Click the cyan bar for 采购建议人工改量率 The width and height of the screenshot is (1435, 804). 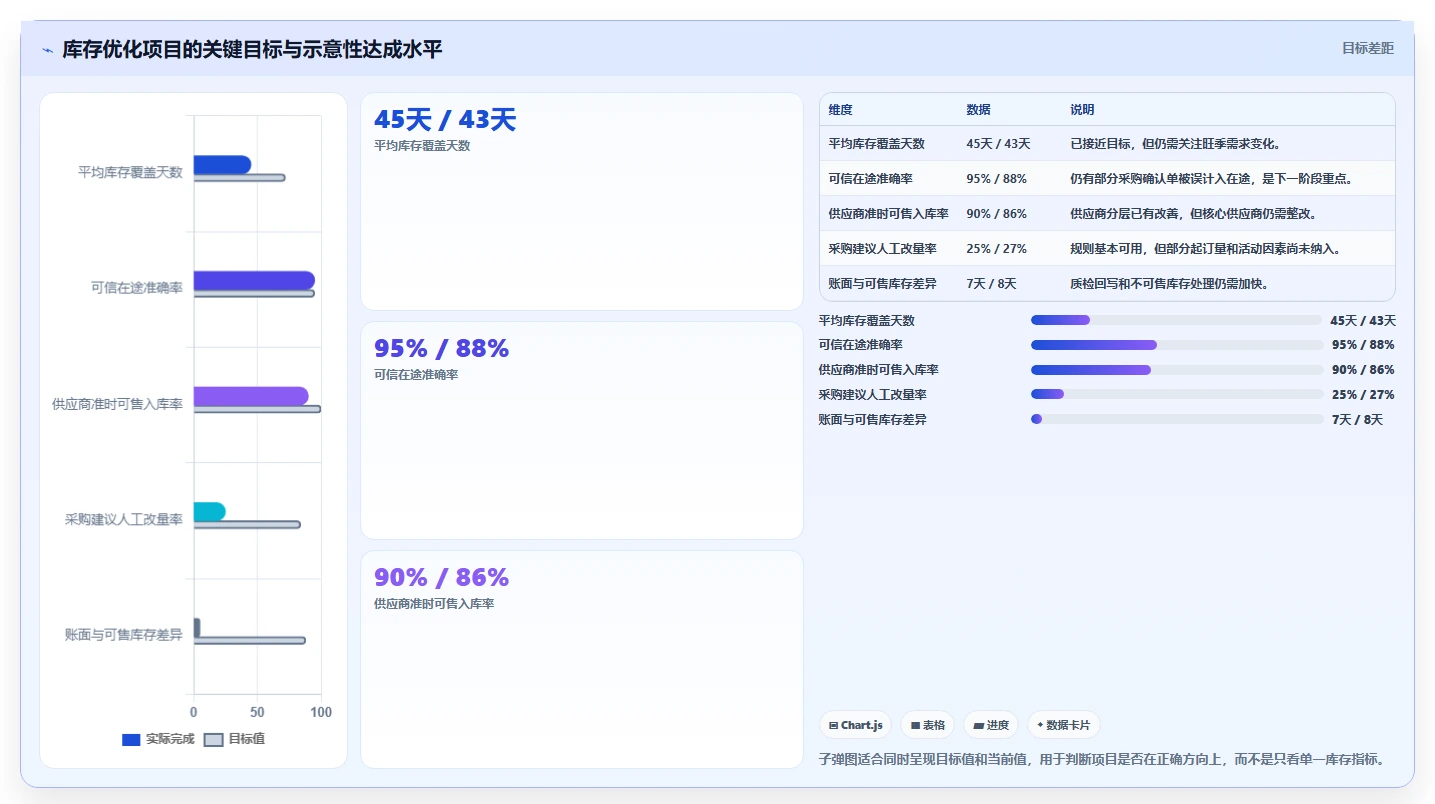(210, 512)
